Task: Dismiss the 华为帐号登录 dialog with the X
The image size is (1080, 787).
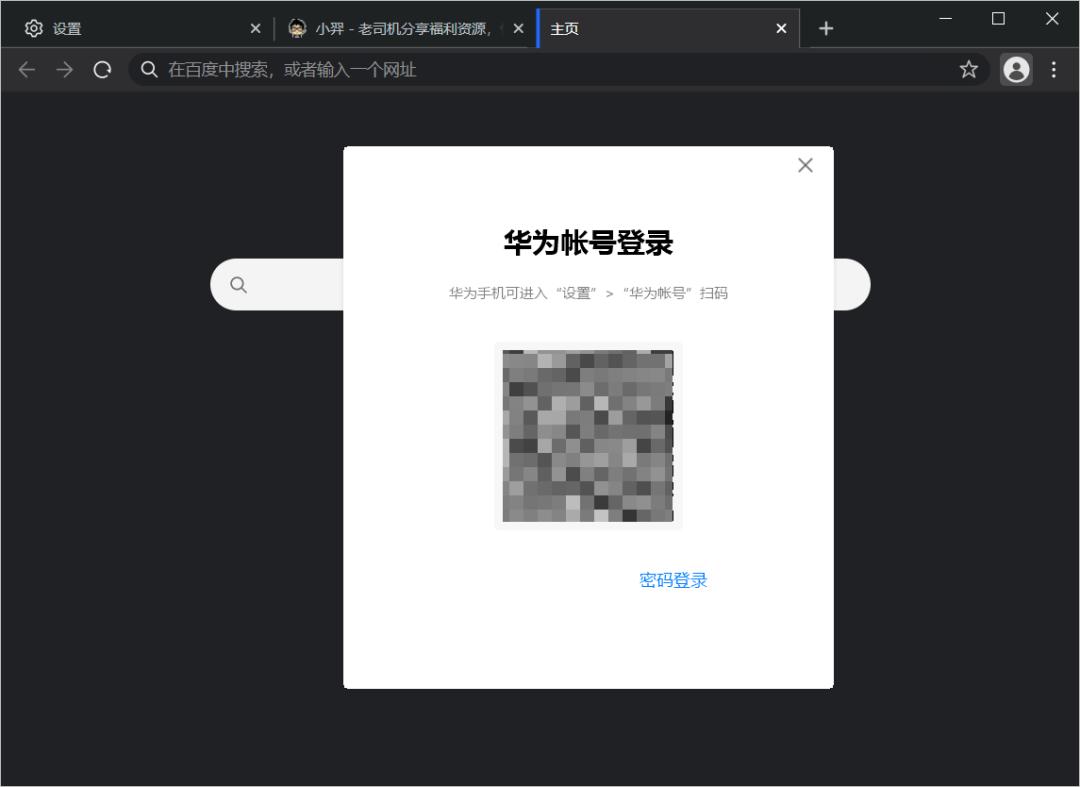Action: [x=805, y=165]
